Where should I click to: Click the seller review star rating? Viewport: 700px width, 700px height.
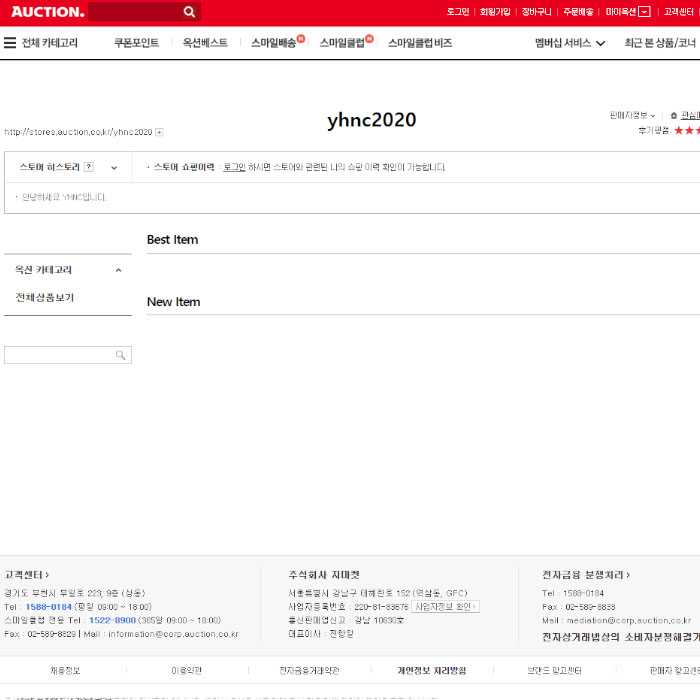coord(686,130)
